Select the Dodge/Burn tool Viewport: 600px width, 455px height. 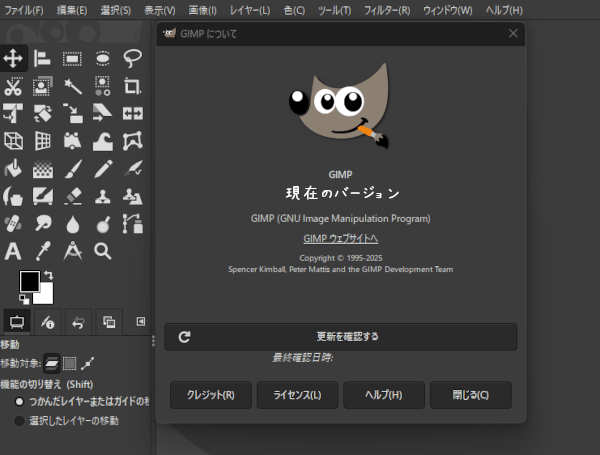pyautogui.click(x=103, y=223)
